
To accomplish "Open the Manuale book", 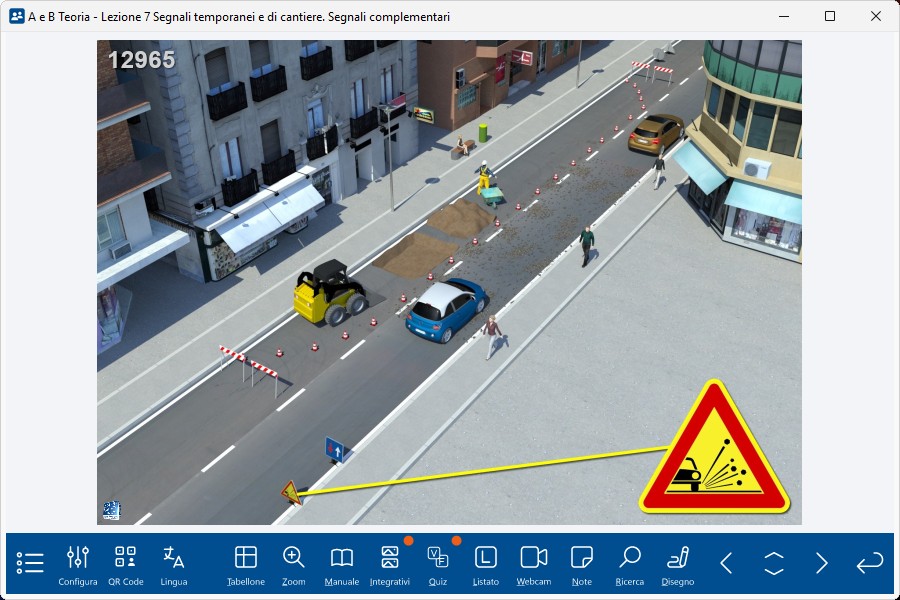I will point(342,564).
